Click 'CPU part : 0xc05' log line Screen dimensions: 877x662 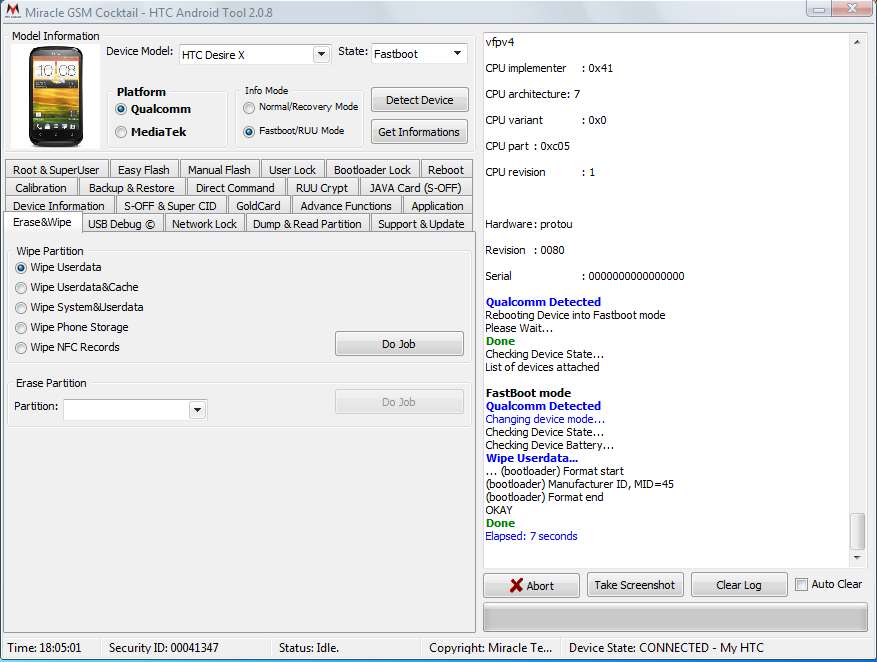point(527,146)
